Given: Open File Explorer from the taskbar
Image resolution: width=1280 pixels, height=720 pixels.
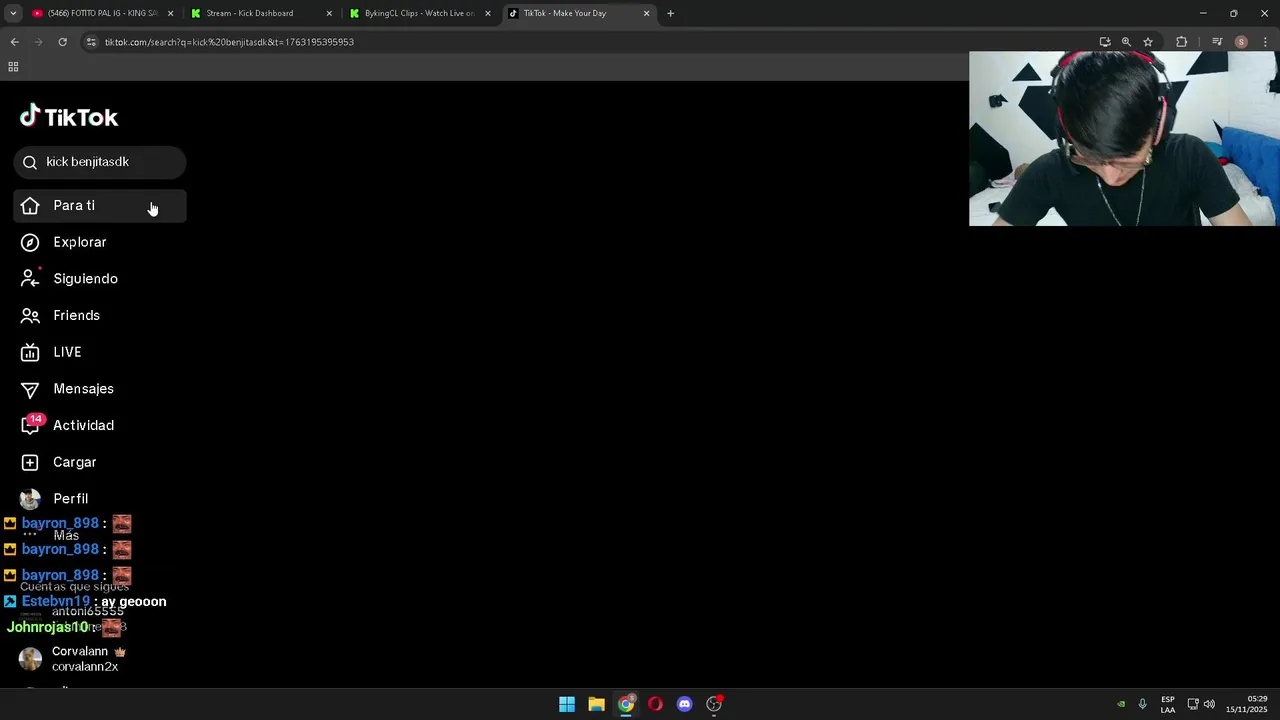Looking at the screenshot, I should [596, 704].
